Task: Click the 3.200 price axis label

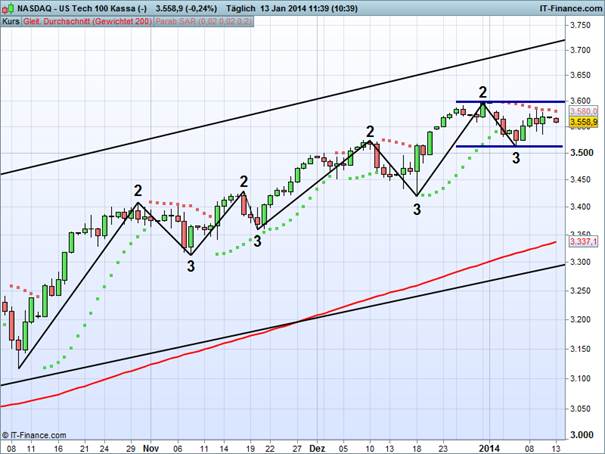Action: 580,320
